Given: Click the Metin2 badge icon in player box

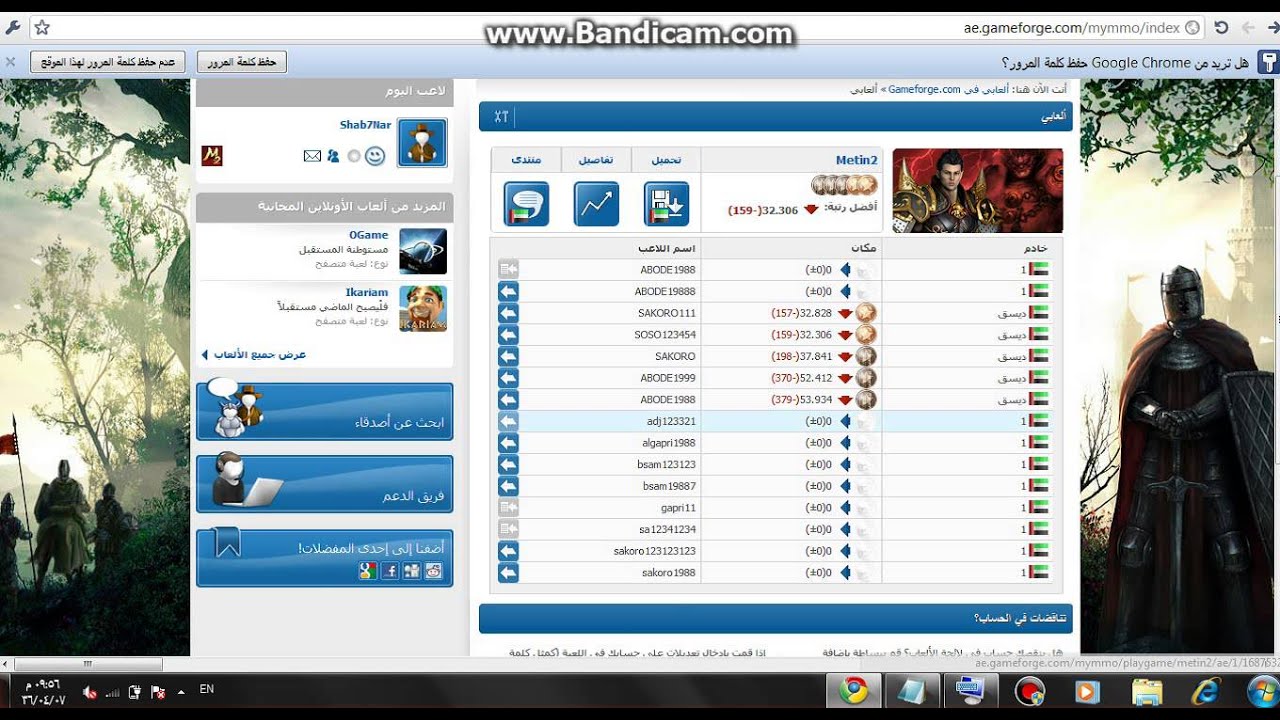Looking at the screenshot, I should 211,155.
